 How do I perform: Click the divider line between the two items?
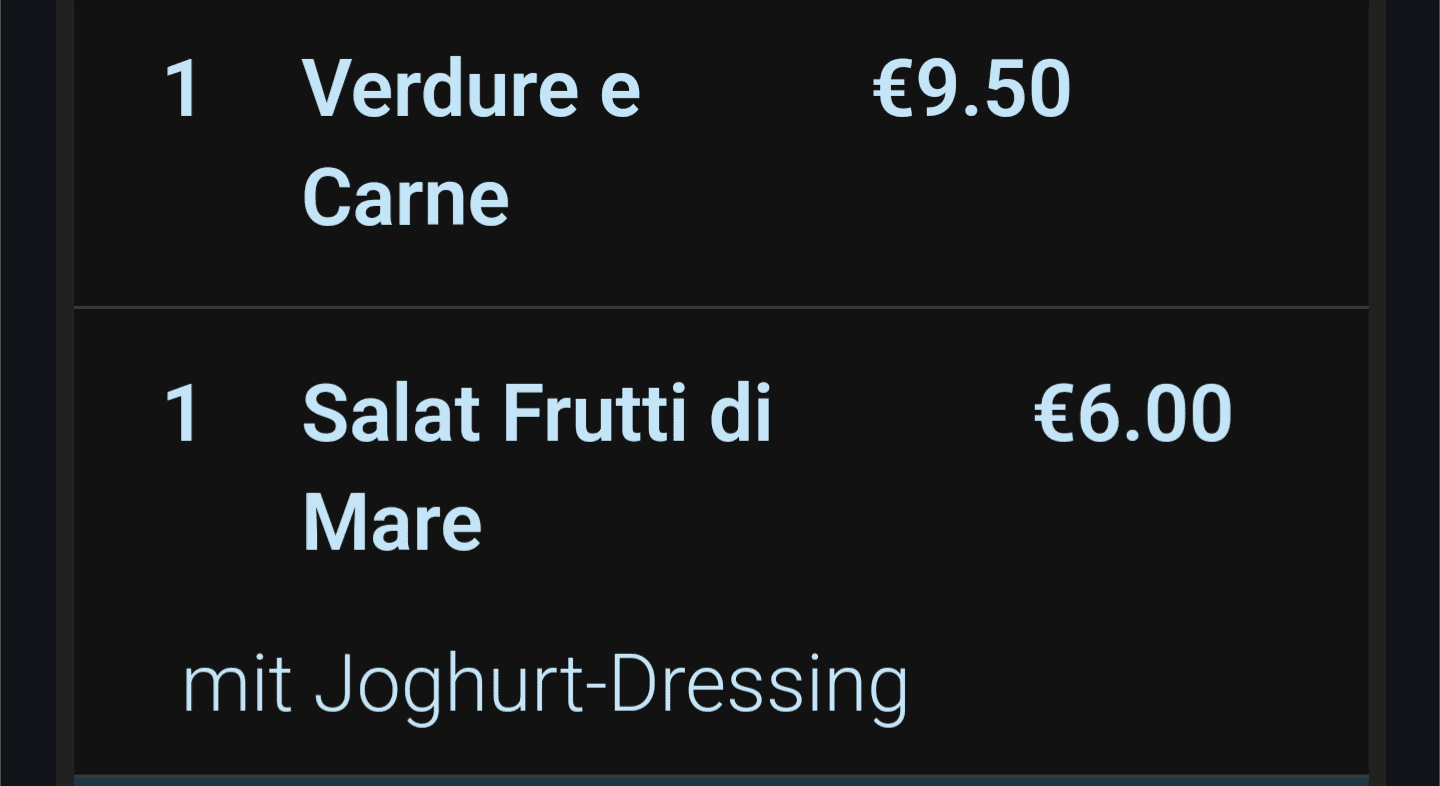point(721,308)
